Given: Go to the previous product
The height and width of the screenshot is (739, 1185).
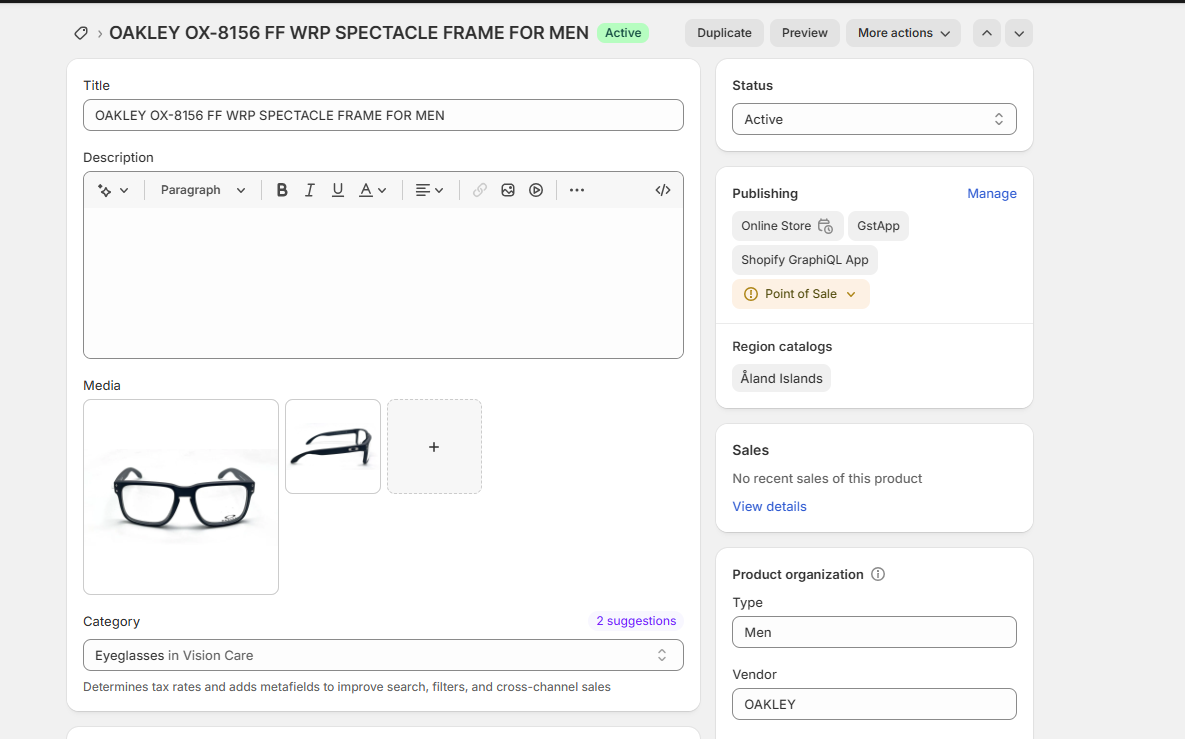Looking at the screenshot, I should 987,33.
